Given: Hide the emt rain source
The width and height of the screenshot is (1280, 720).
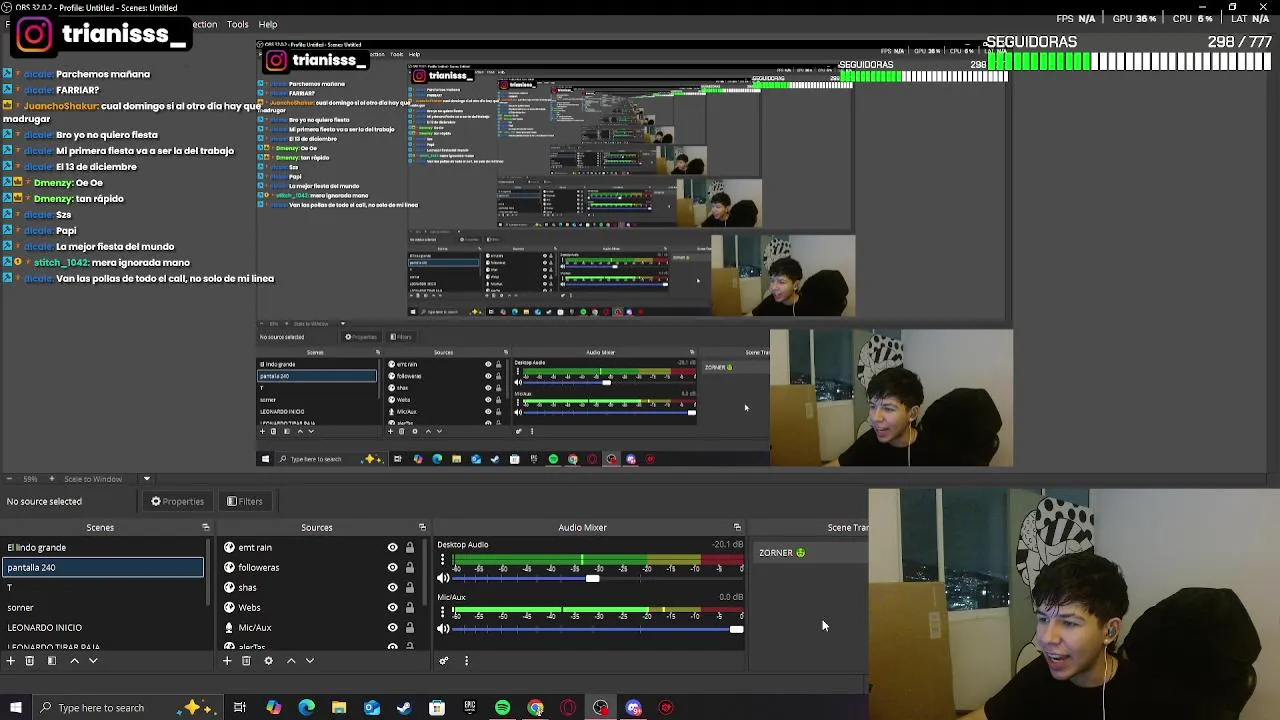Looking at the screenshot, I should [x=392, y=547].
